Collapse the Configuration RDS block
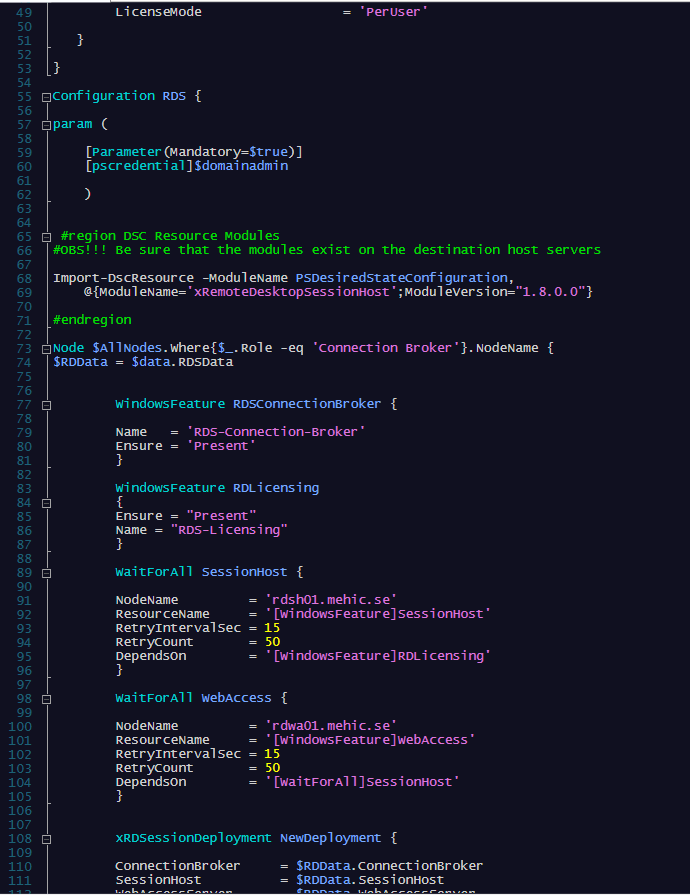Screen dimensions: 690x895 (46, 97)
